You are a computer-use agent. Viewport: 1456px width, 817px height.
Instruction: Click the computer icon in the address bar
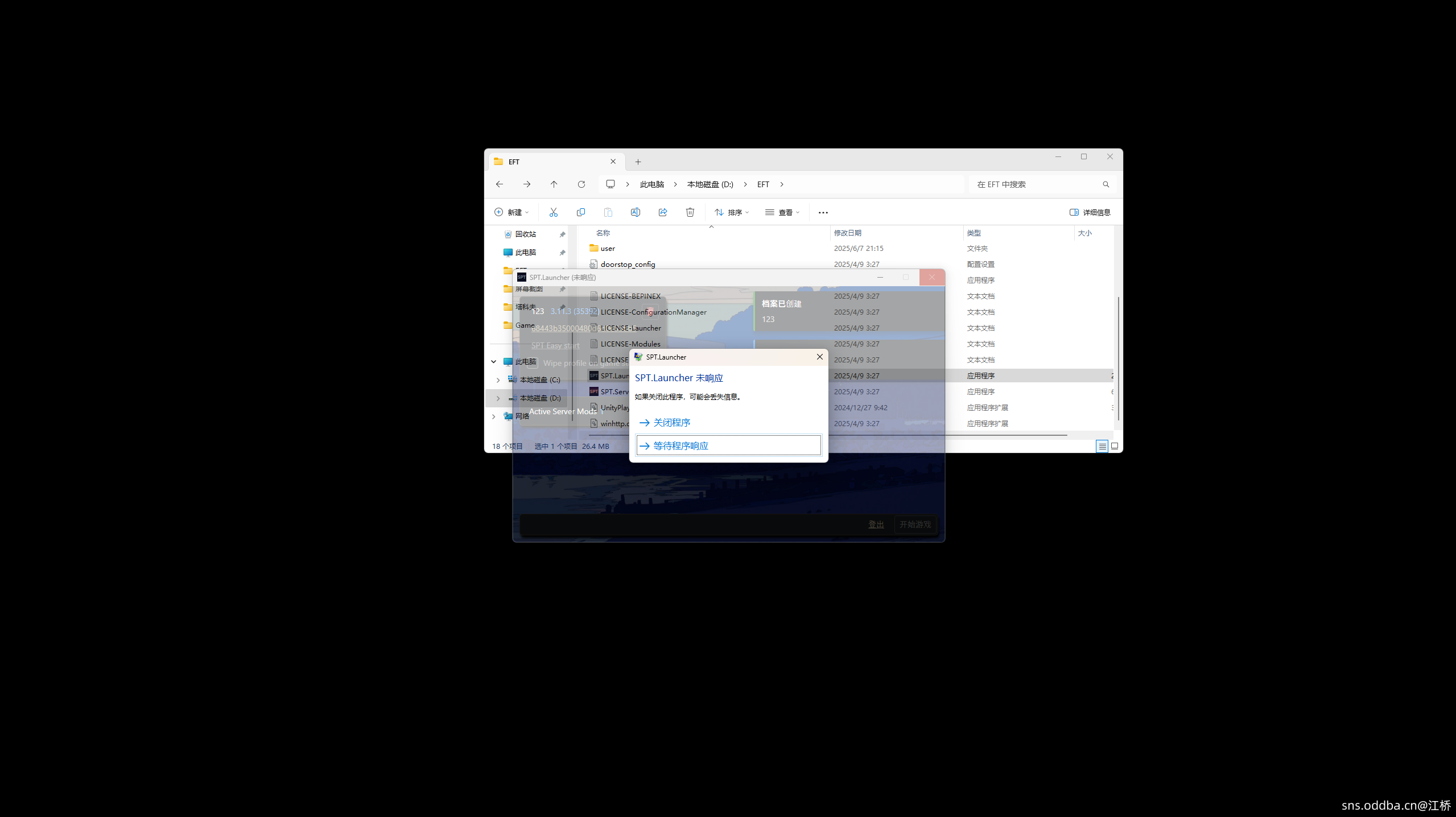(611, 184)
